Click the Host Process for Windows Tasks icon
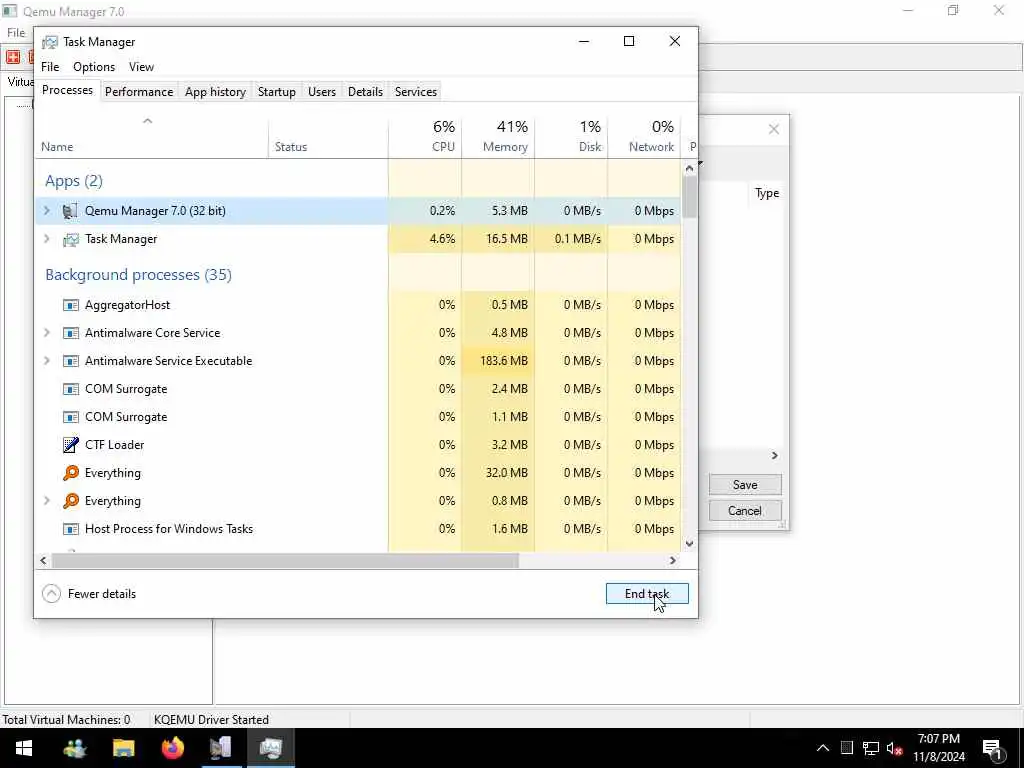1024x768 pixels. pos(71,529)
